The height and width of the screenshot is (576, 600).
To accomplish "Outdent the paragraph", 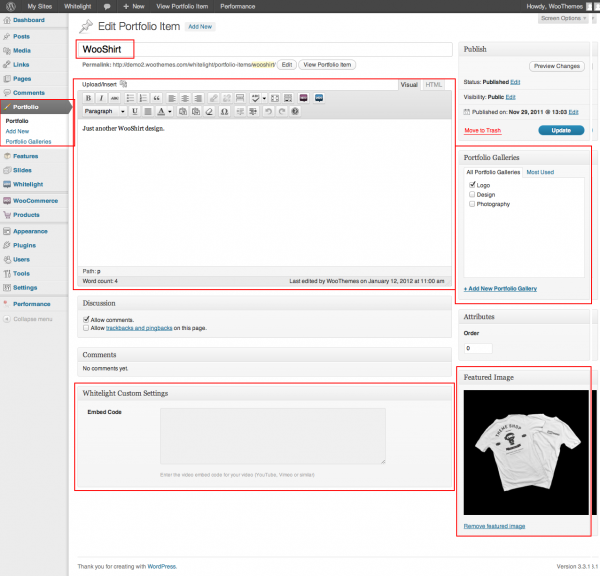I will (240, 111).
